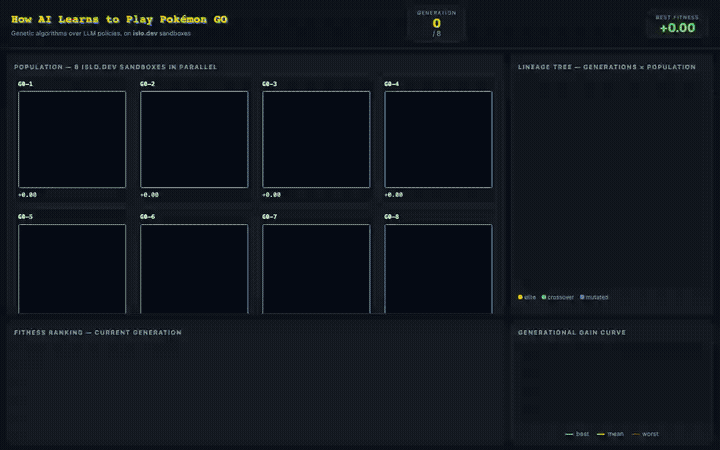720x450 pixels.
Task: Click the G0-3 label
Action: point(270,84)
